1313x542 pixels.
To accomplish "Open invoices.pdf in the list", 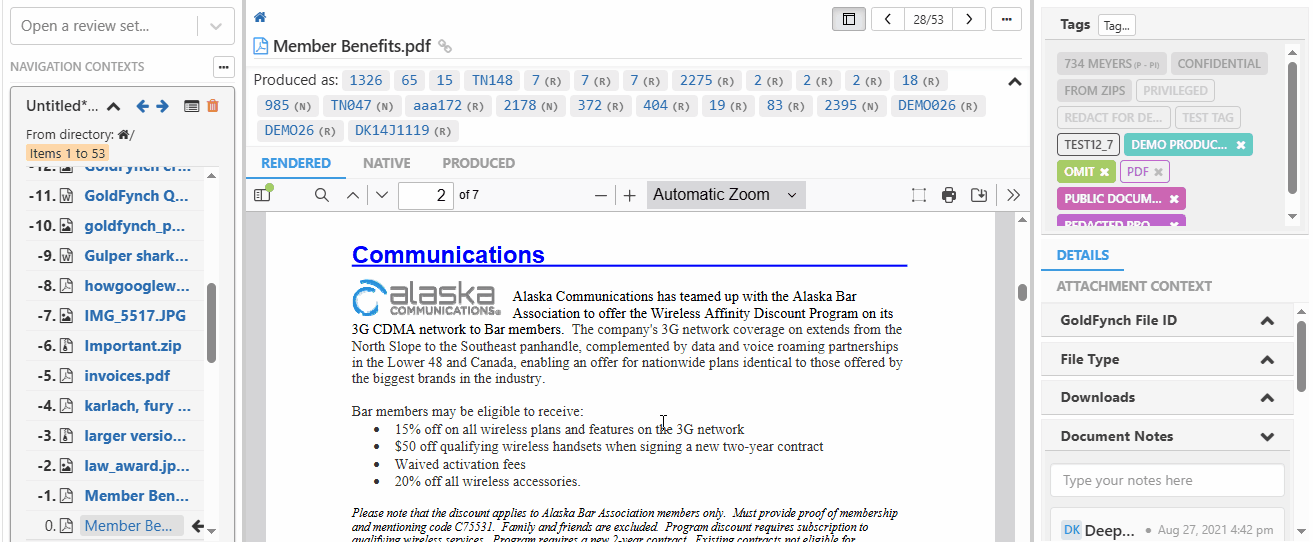I will coord(128,376).
